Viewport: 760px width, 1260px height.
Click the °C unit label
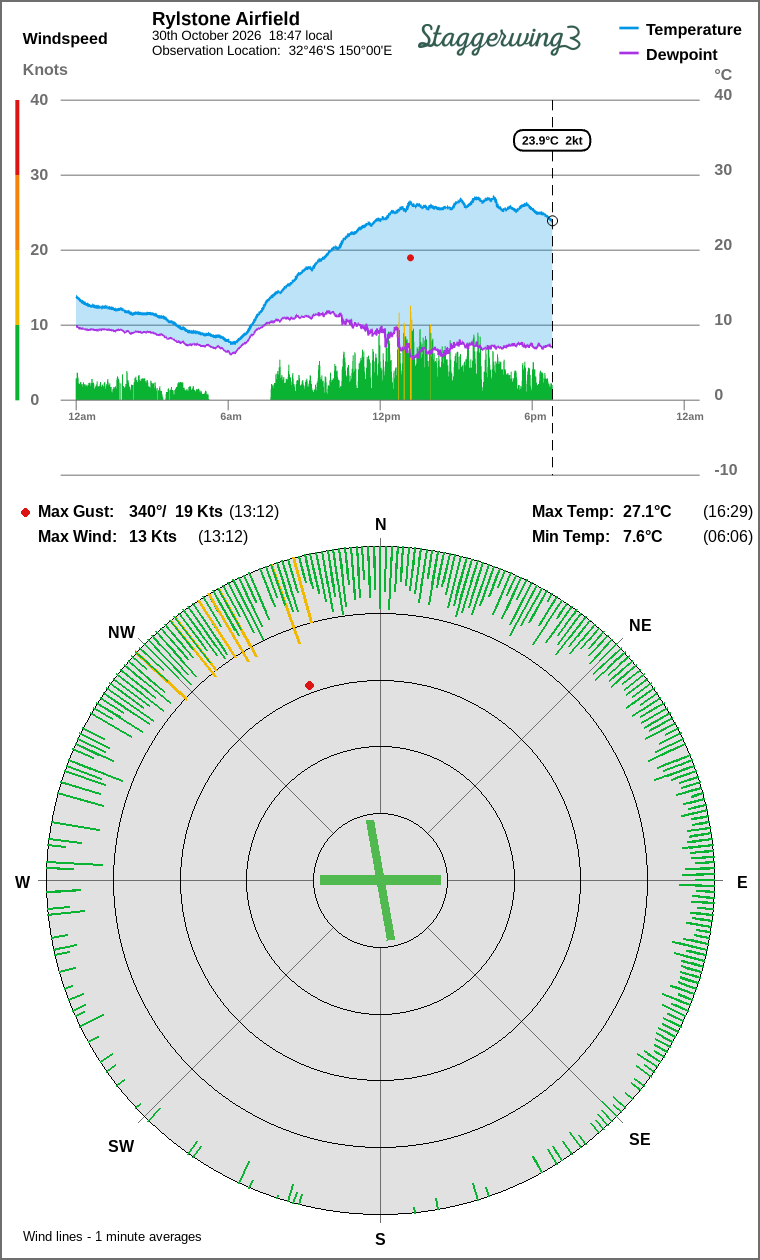point(723,74)
